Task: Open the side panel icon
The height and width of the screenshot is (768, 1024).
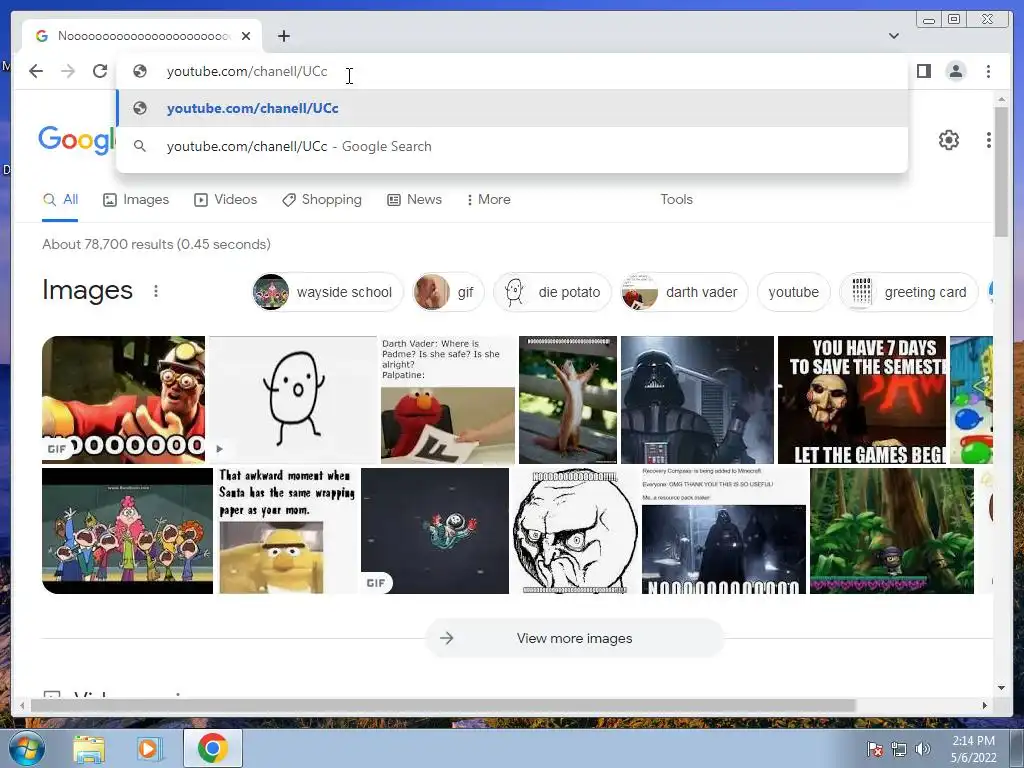Action: pos(923,71)
